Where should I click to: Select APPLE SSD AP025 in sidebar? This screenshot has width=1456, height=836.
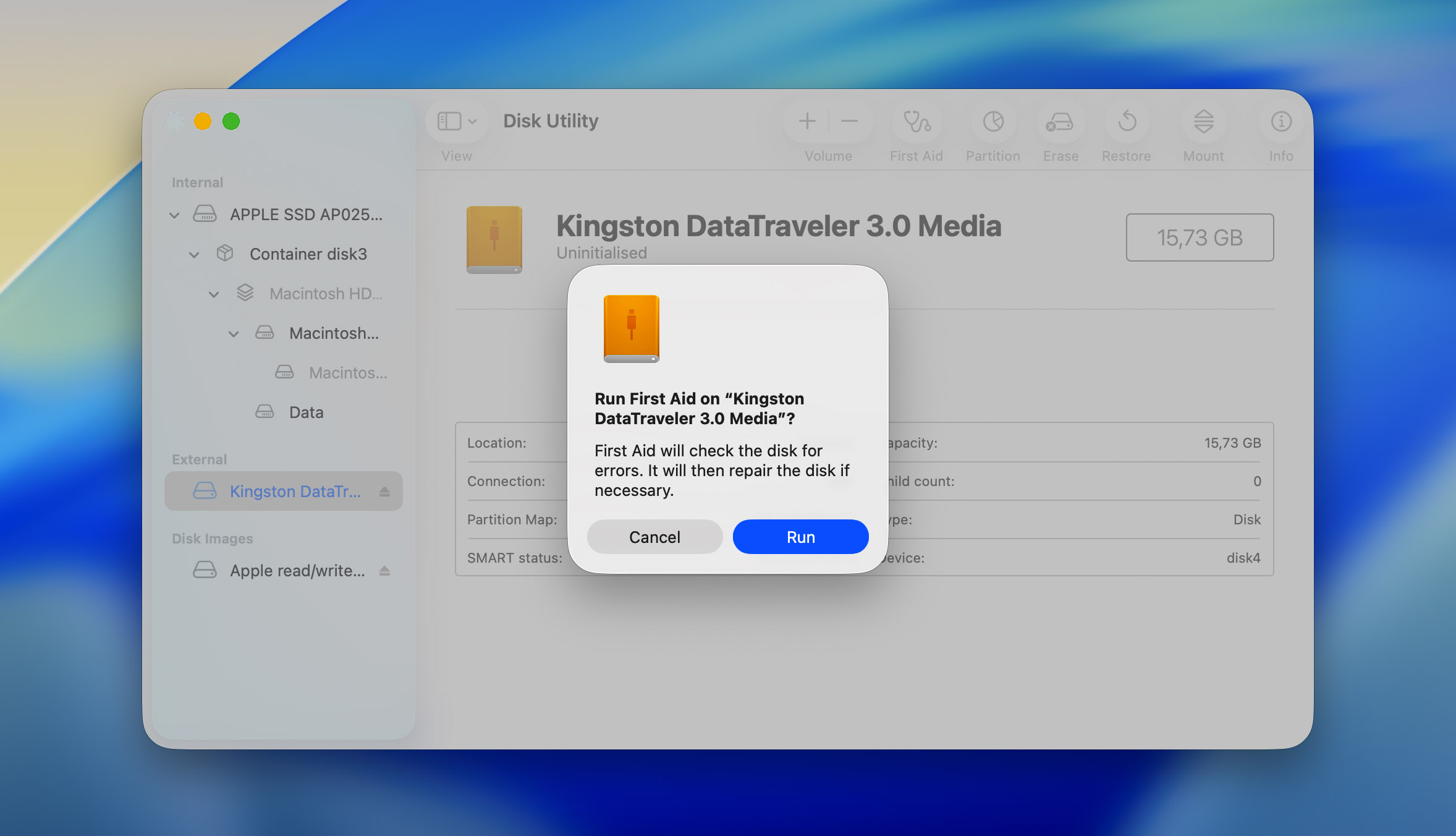click(284, 215)
